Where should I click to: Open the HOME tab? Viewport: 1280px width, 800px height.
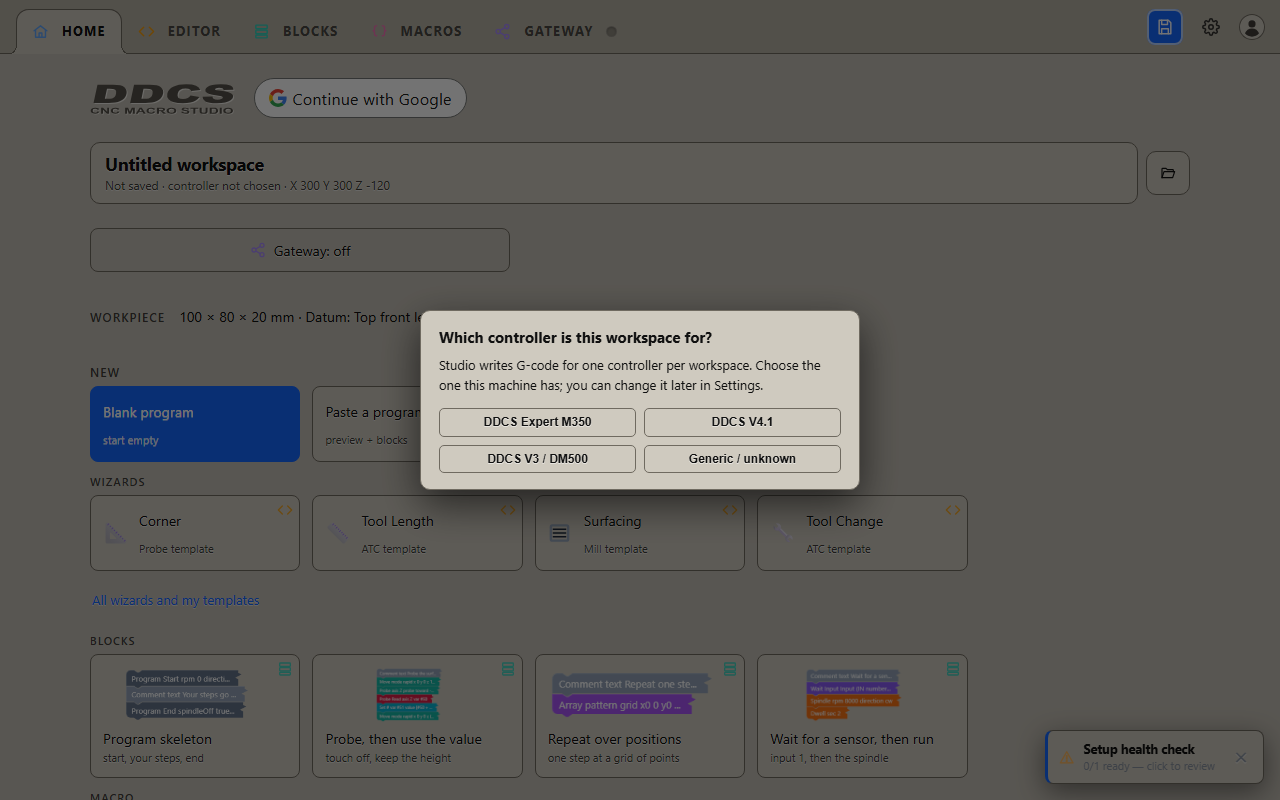pos(69,31)
